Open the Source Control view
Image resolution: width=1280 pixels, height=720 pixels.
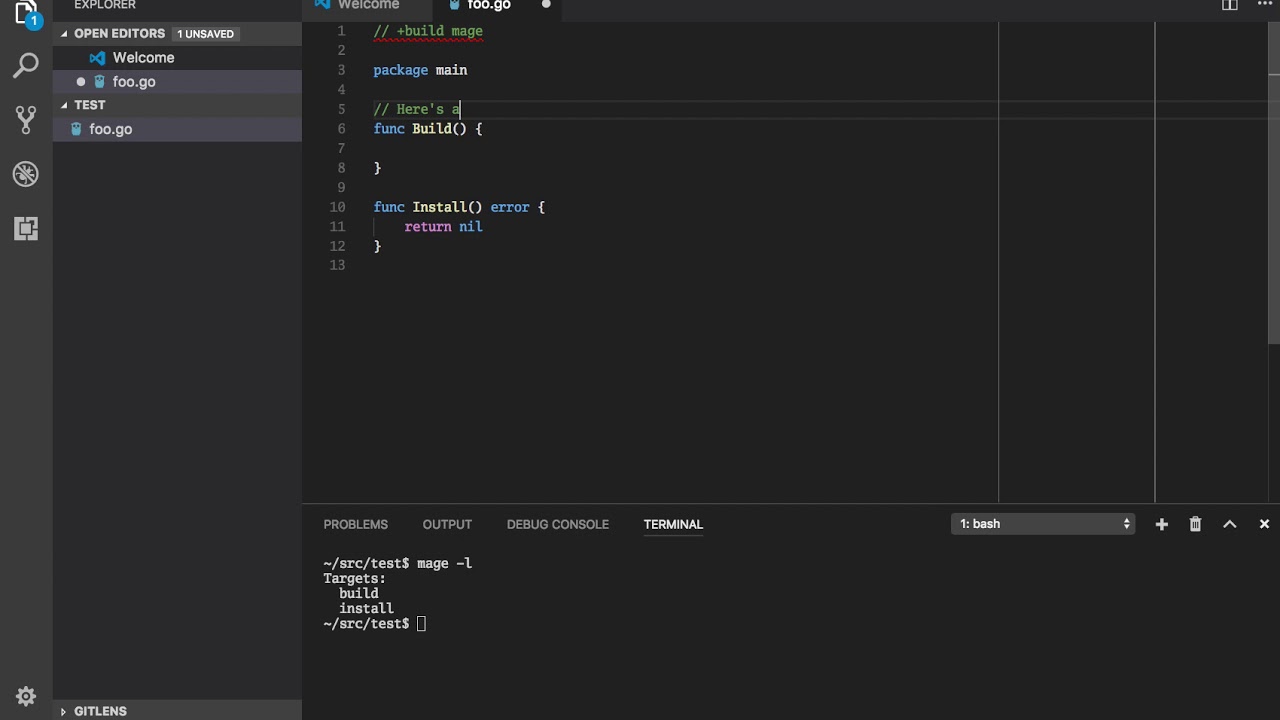pos(26,120)
